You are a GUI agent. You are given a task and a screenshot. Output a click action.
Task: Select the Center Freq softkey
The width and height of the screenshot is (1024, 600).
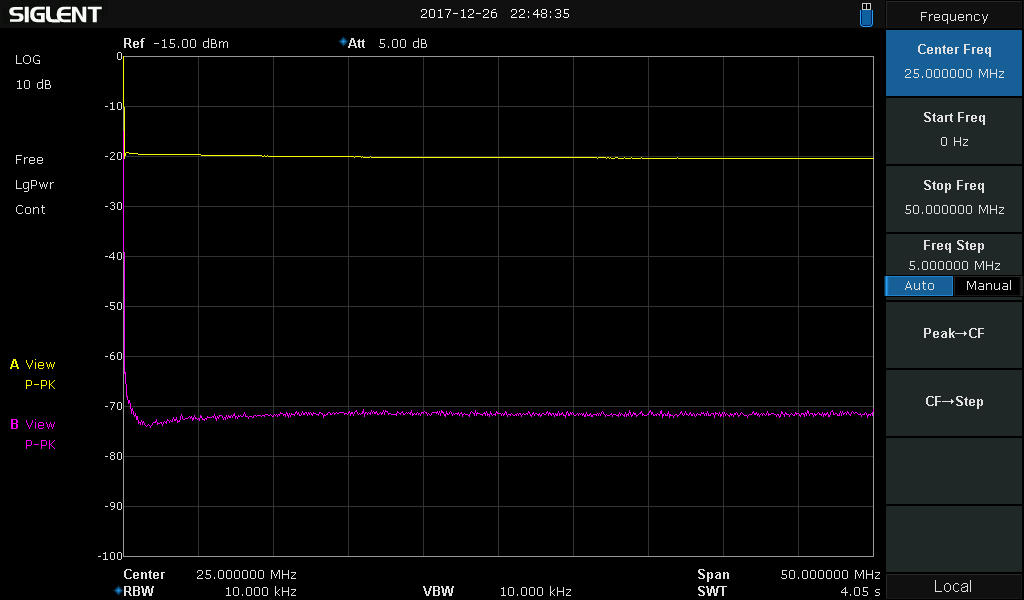(x=953, y=61)
